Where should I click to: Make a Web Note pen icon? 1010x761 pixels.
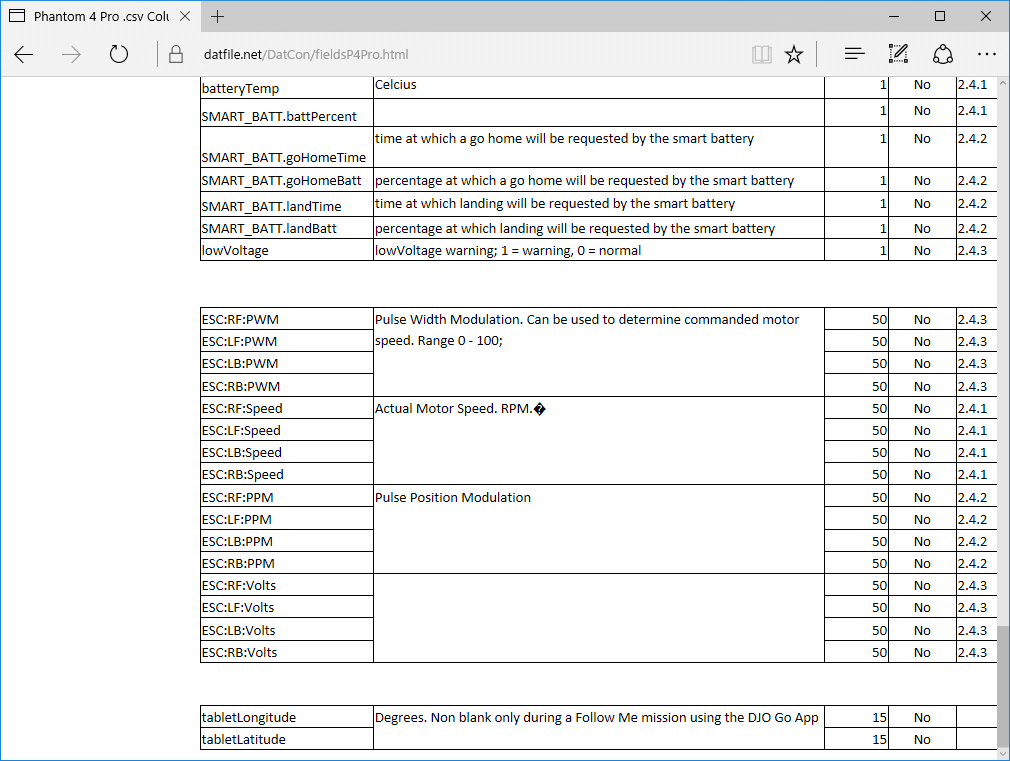tap(898, 55)
